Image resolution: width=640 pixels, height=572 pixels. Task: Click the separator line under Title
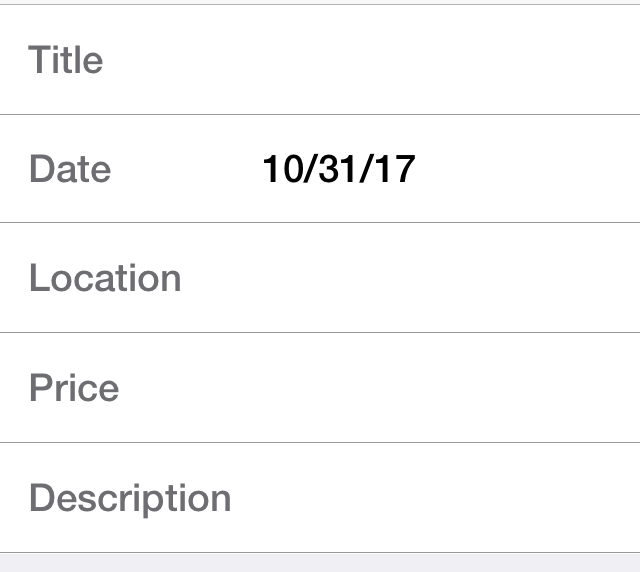320,115
